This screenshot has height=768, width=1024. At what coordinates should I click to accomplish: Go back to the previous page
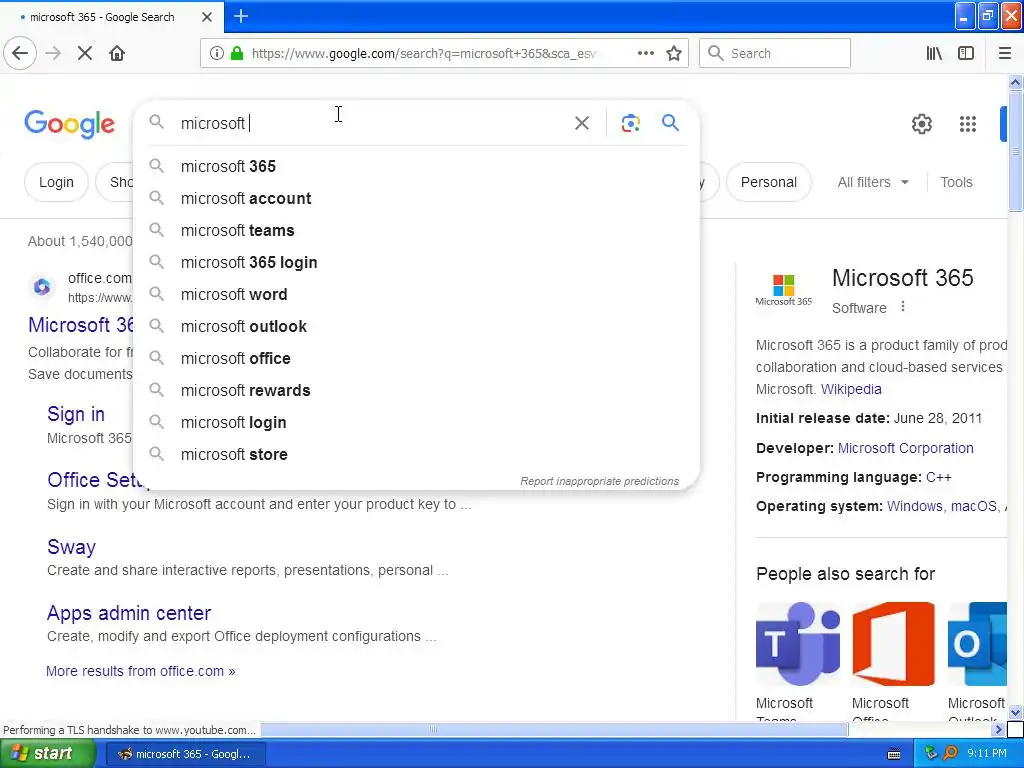tap(20, 53)
